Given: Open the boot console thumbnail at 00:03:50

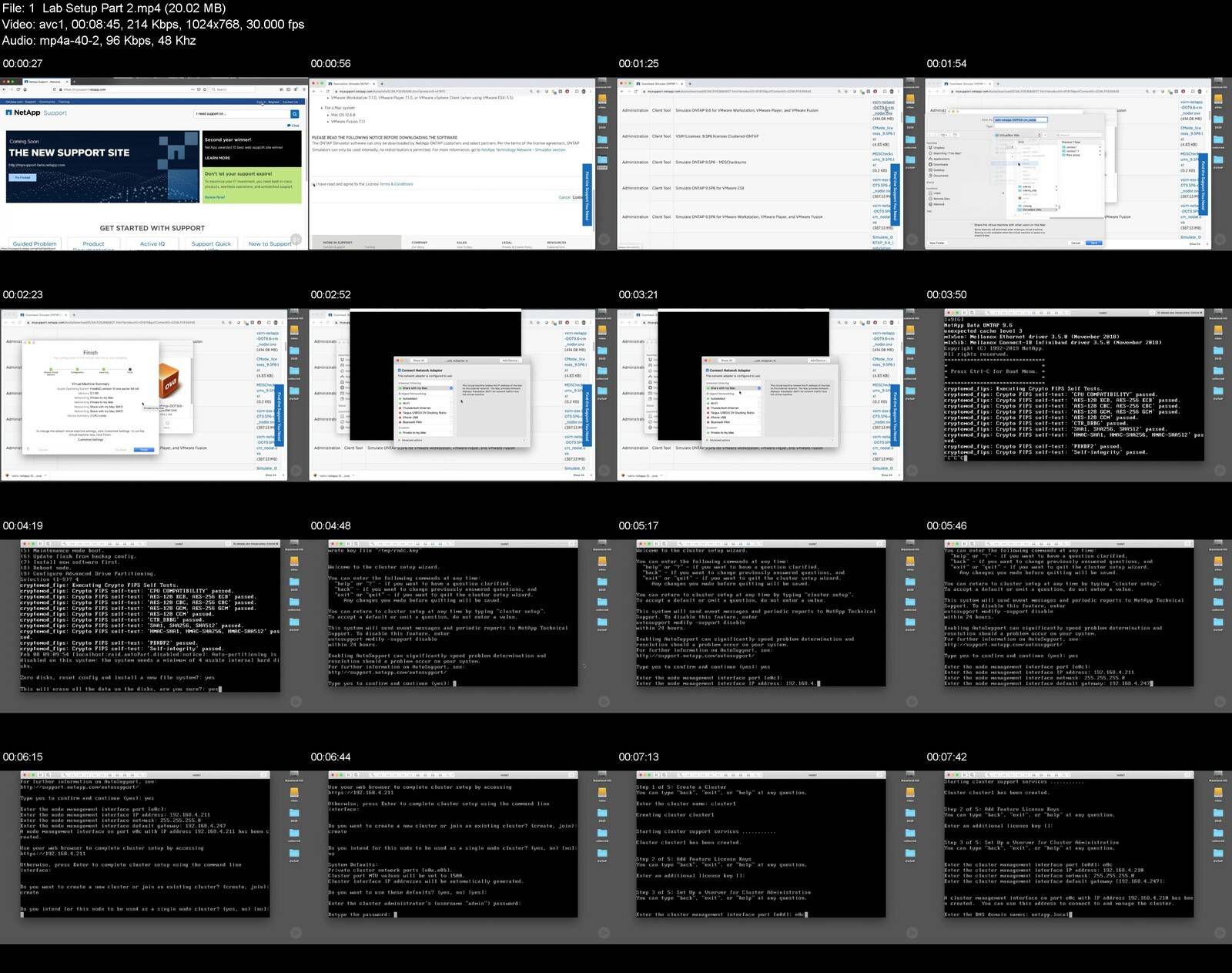Looking at the screenshot, I should click(1077, 394).
